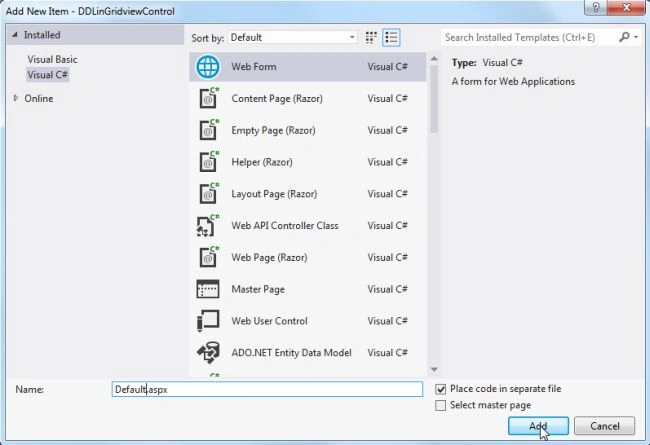Click the Add button
This screenshot has height=445, width=650.
[x=538, y=426]
